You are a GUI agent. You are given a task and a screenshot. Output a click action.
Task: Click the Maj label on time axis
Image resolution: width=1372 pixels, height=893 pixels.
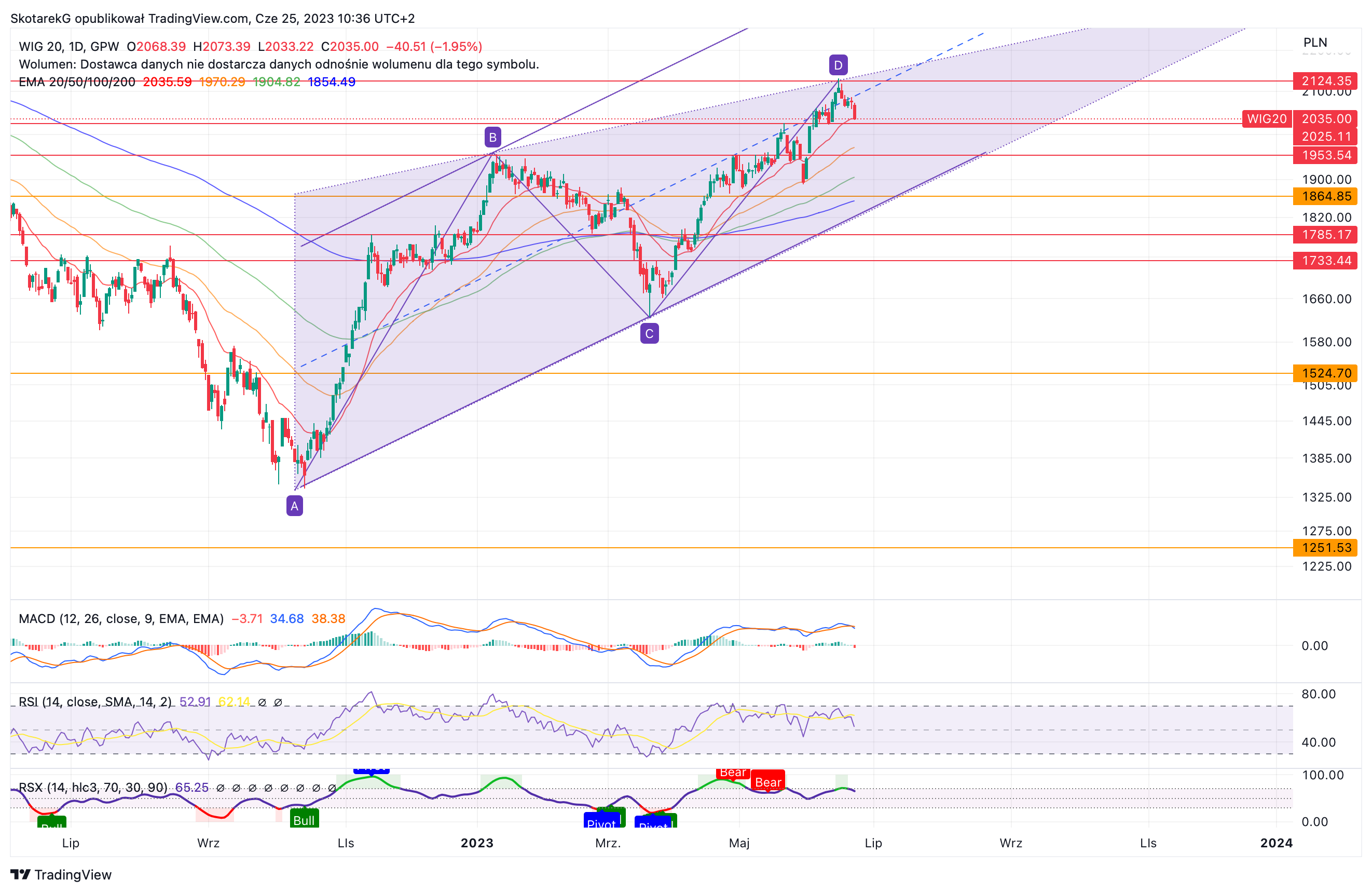pyautogui.click(x=739, y=843)
